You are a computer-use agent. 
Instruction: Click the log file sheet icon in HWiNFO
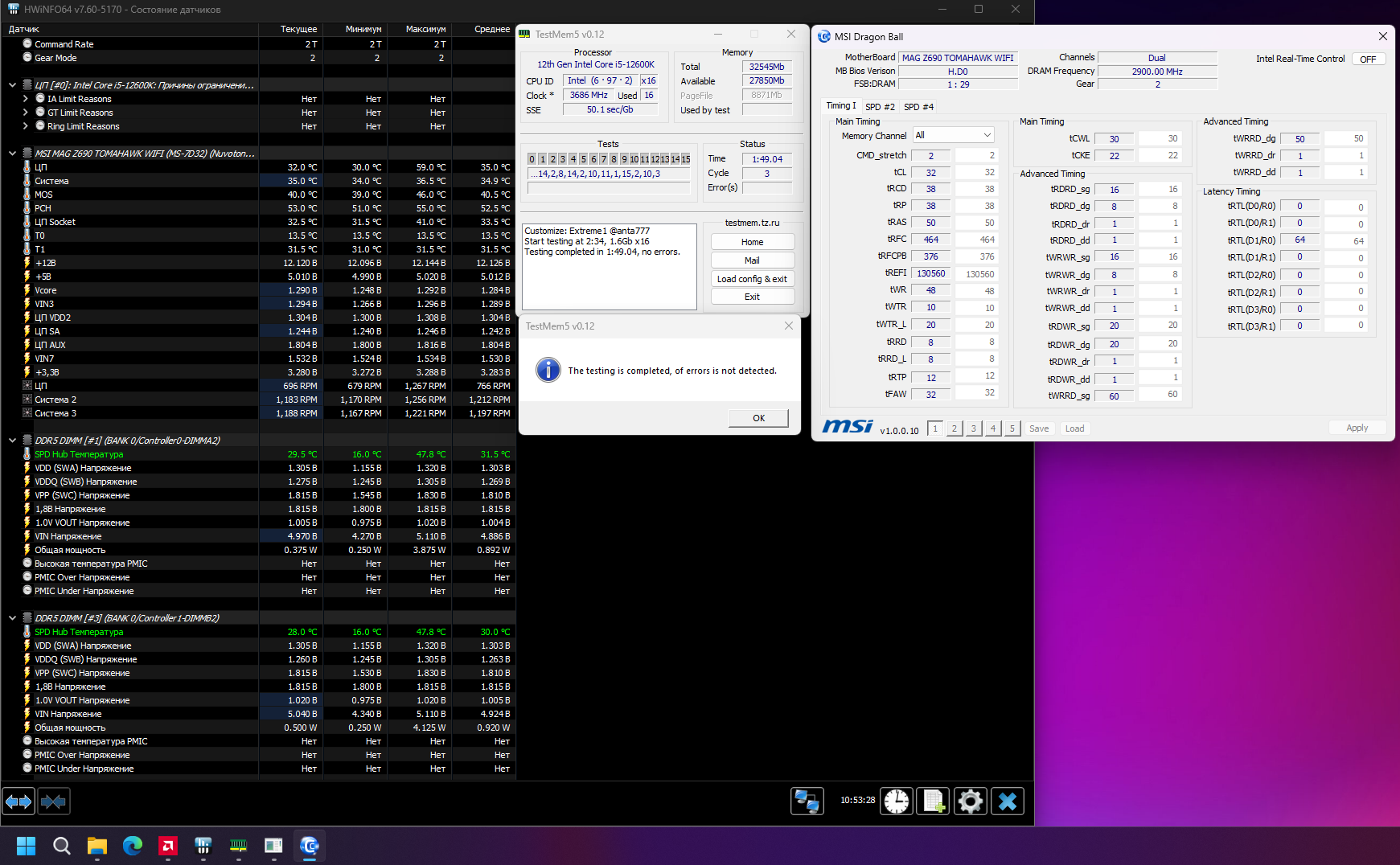(x=934, y=801)
